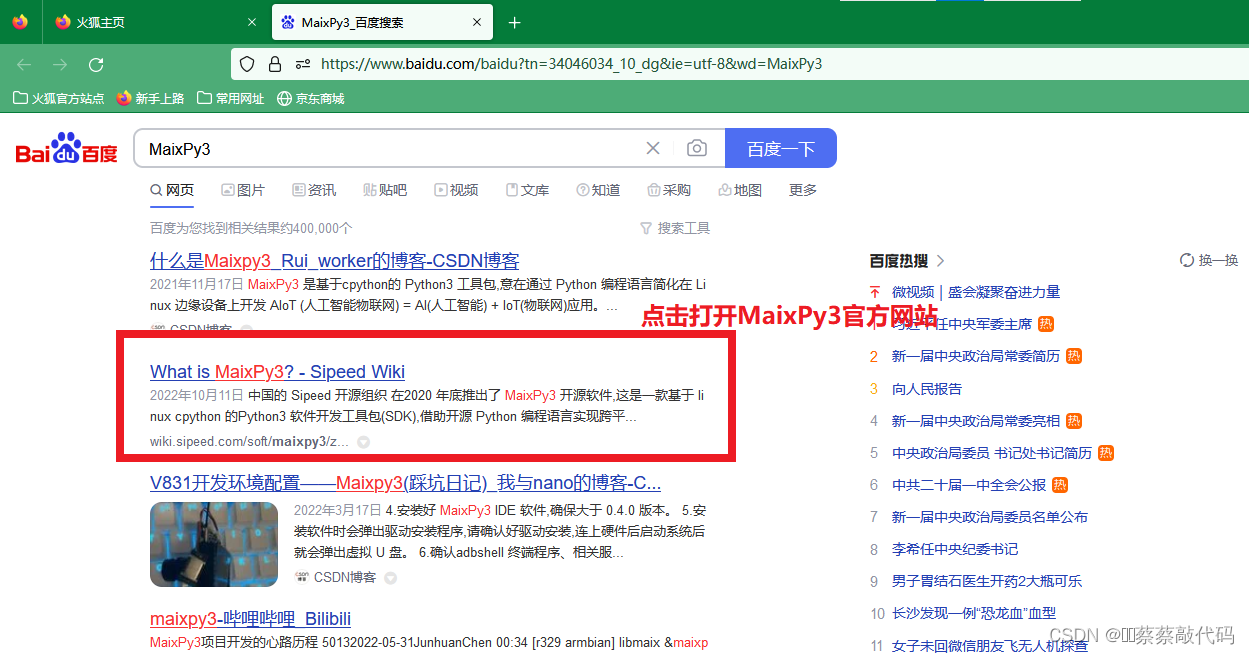Refresh hot searches with 换一换
The height and width of the screenshot is (654, 1249).
[x=1209, y=260]
